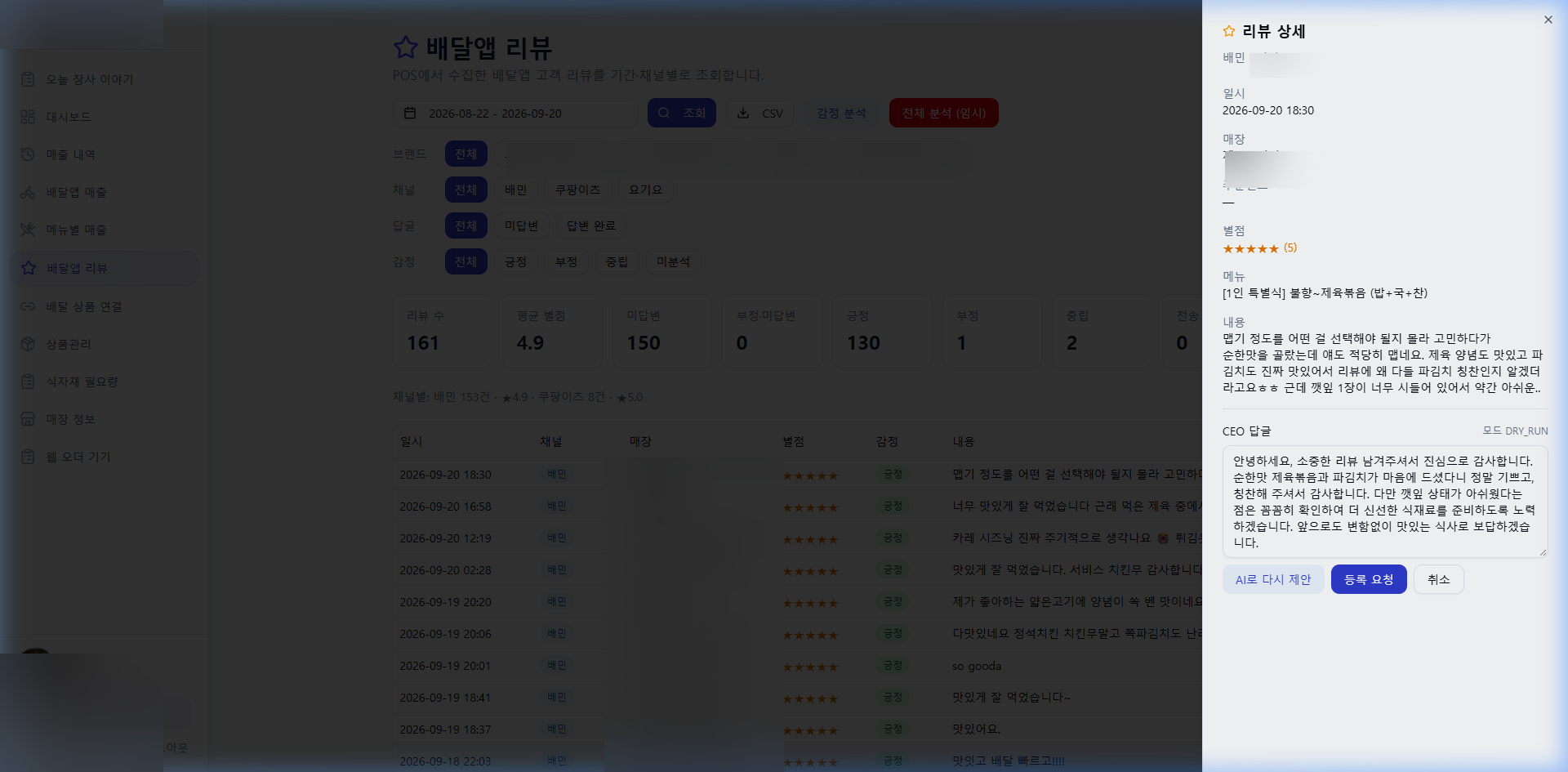The image size is (1568, 772).
Task: Open 오늘 장사 이야기 sidebar icon
Action: 28,79
